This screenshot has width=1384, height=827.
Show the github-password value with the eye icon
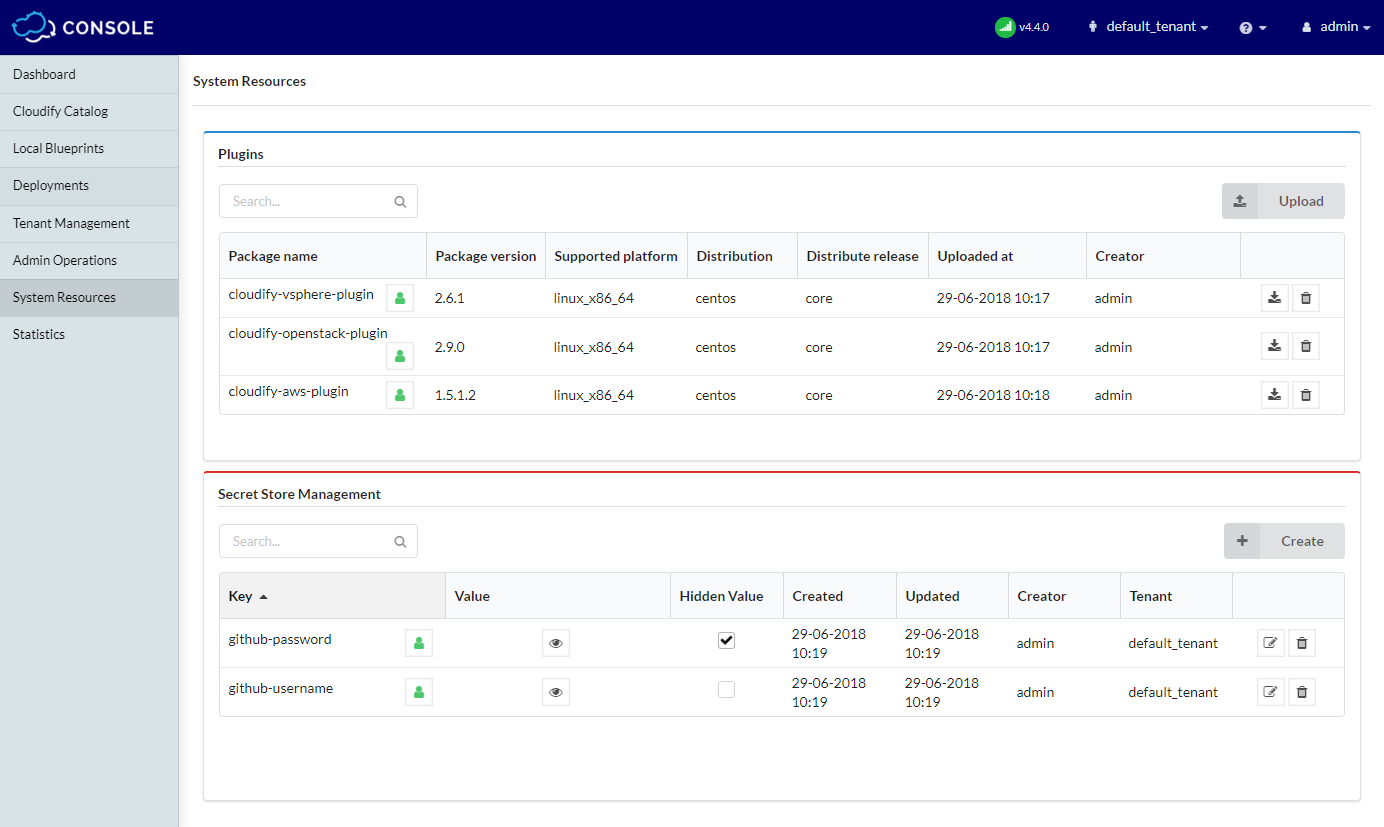[x=556, y=643]
